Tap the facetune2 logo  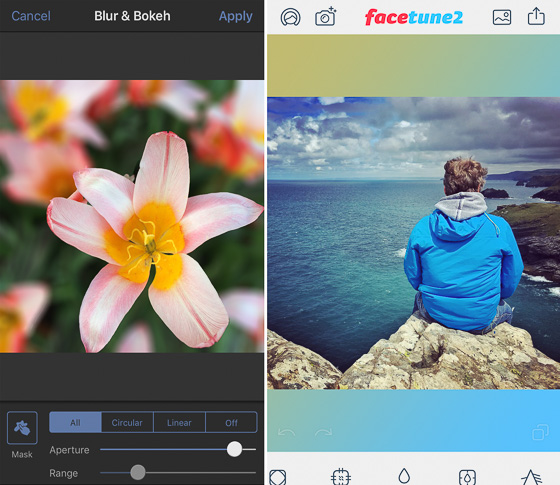point(414,17)
